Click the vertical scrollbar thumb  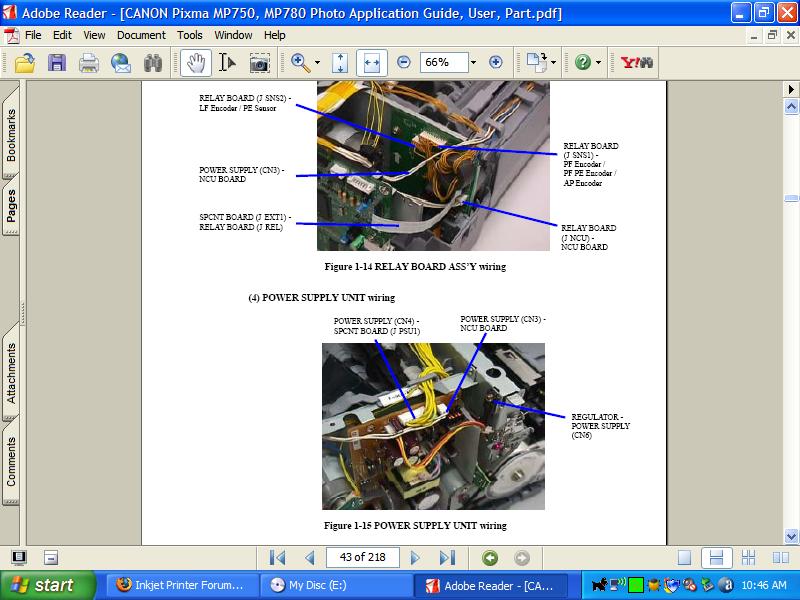[791, 198]
